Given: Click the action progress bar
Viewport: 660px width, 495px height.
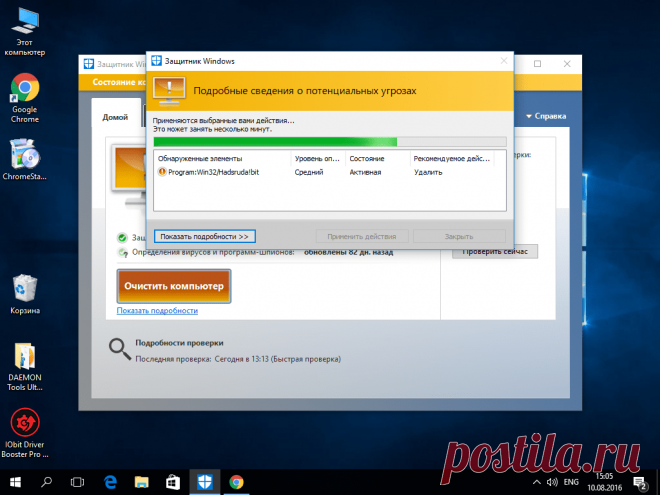Looking at the screenshot, I should [330, 142].
